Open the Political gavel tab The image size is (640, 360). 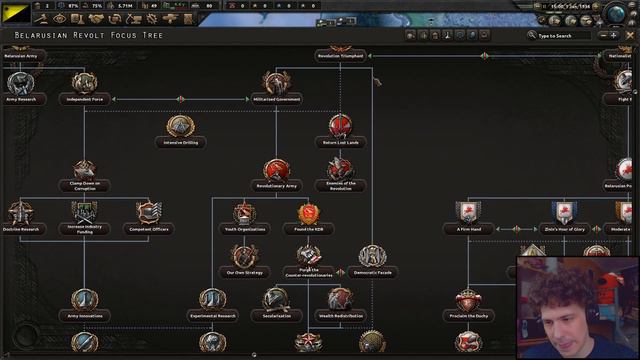click(40, 18)
